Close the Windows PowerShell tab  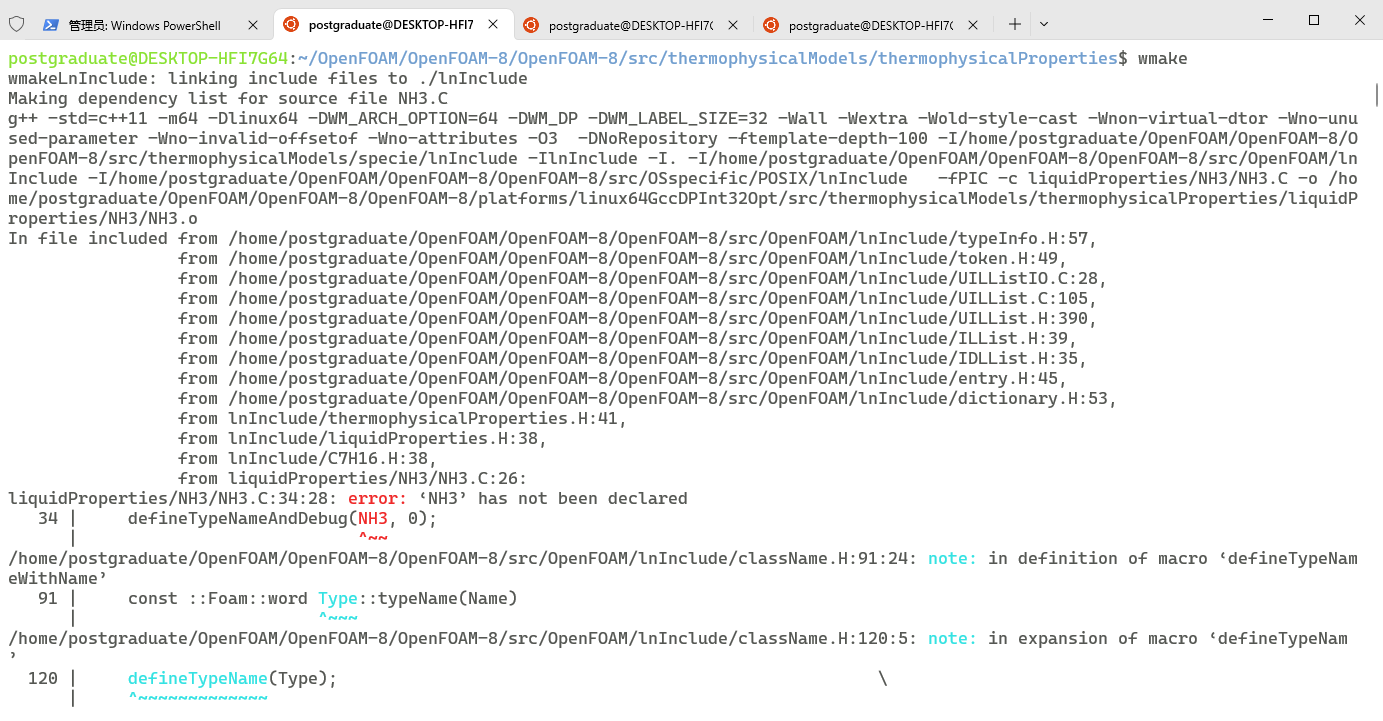(x=253, y=25)
